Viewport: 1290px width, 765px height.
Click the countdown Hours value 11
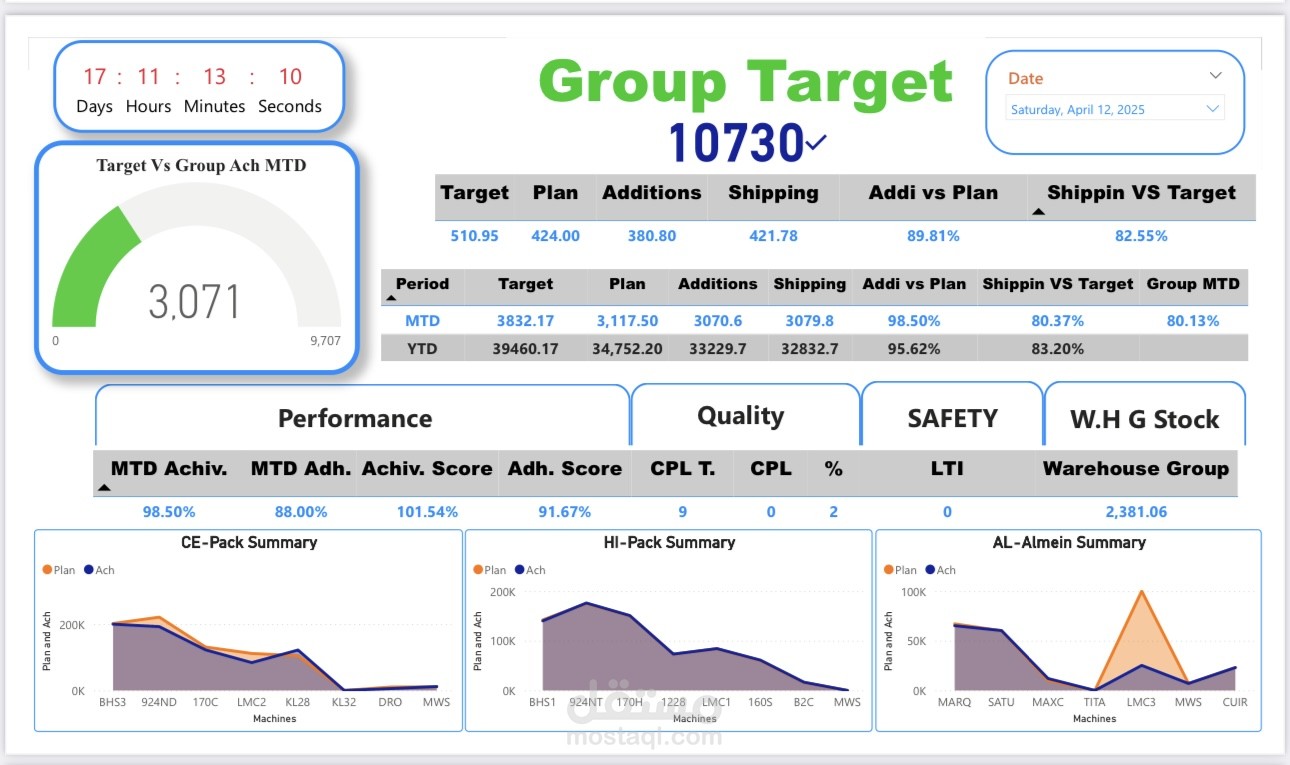(148, 77)
